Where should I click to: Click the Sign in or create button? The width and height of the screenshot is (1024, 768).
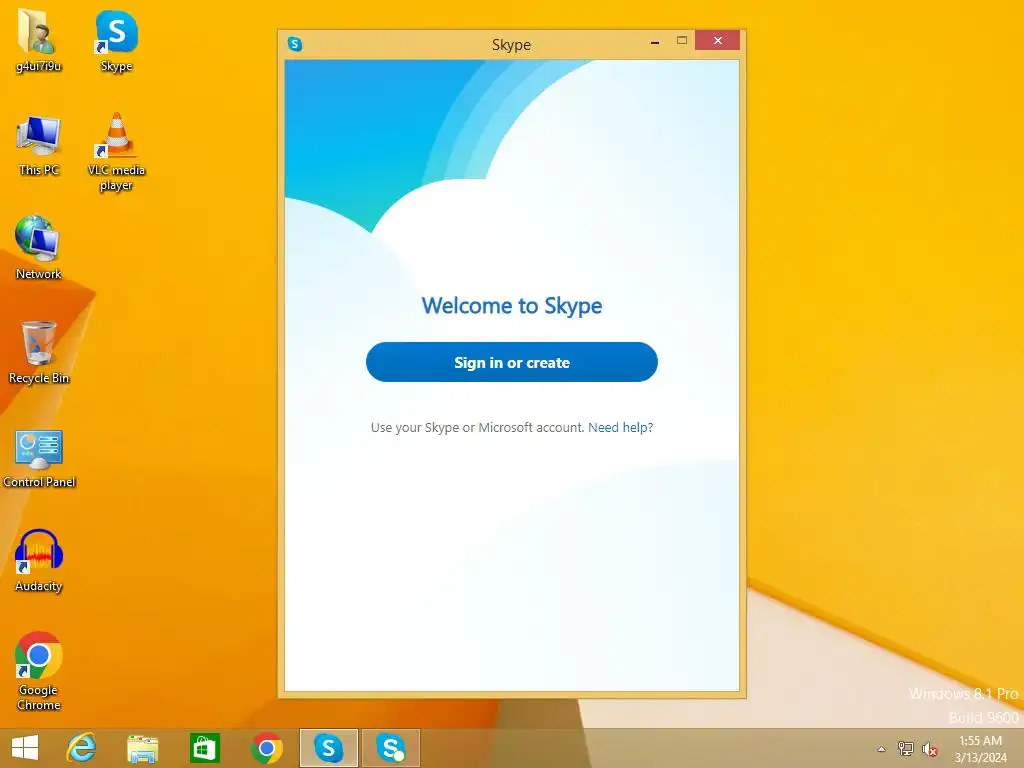(x=511, y=362)
